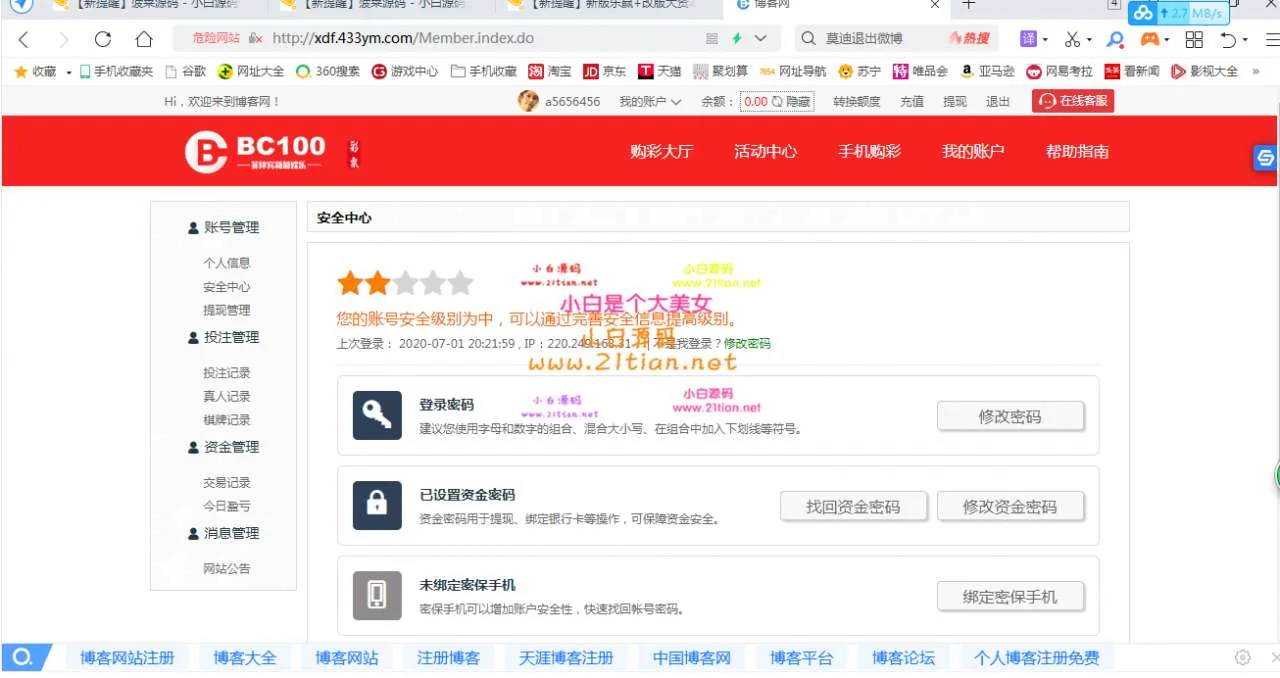Screen dimensions: 1280x678
Task: Toggle hide balance (隐藏)
Action: tap(798, 102)
